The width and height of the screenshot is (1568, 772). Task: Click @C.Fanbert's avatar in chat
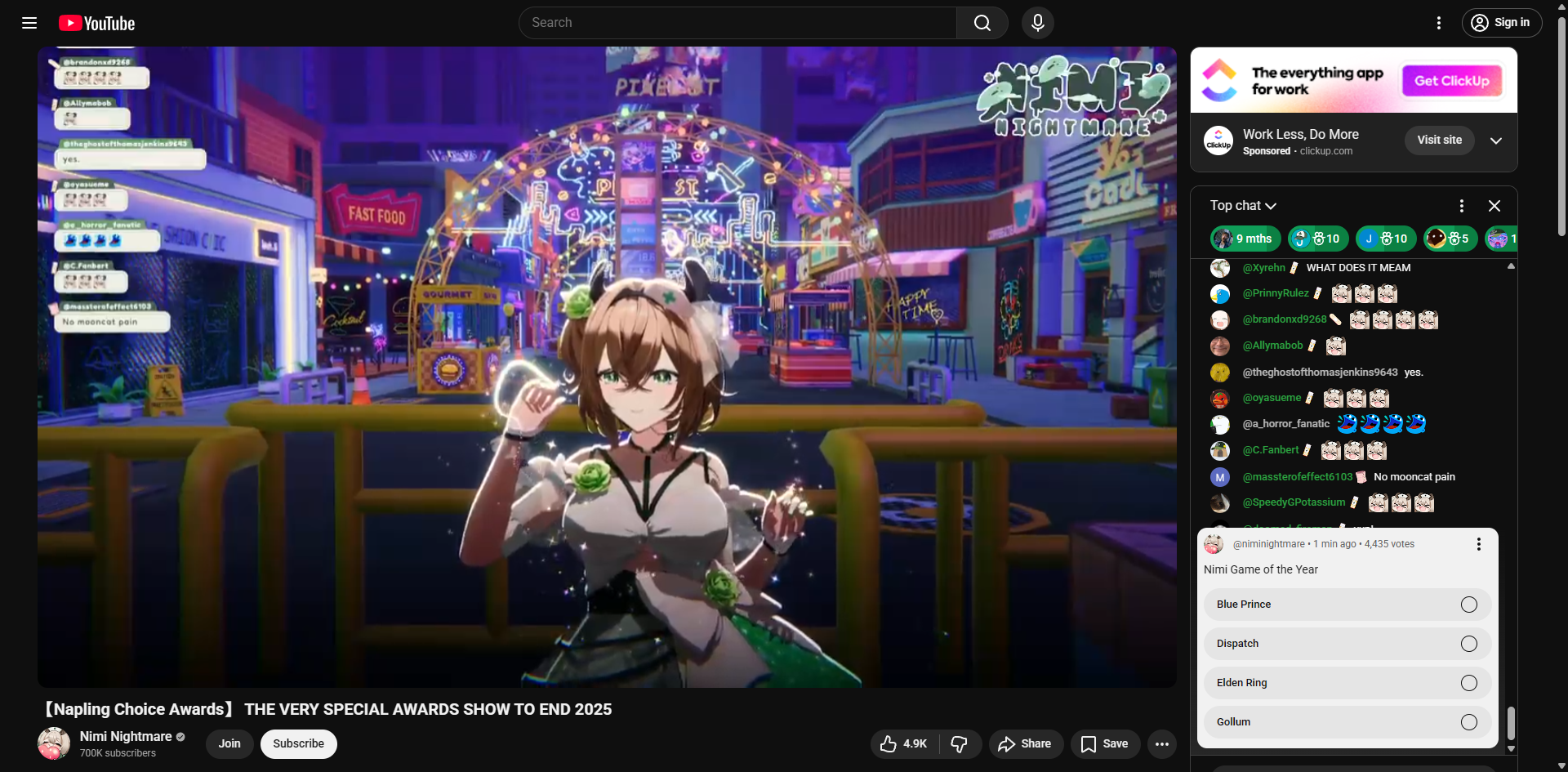click(x=1220, y=451)
